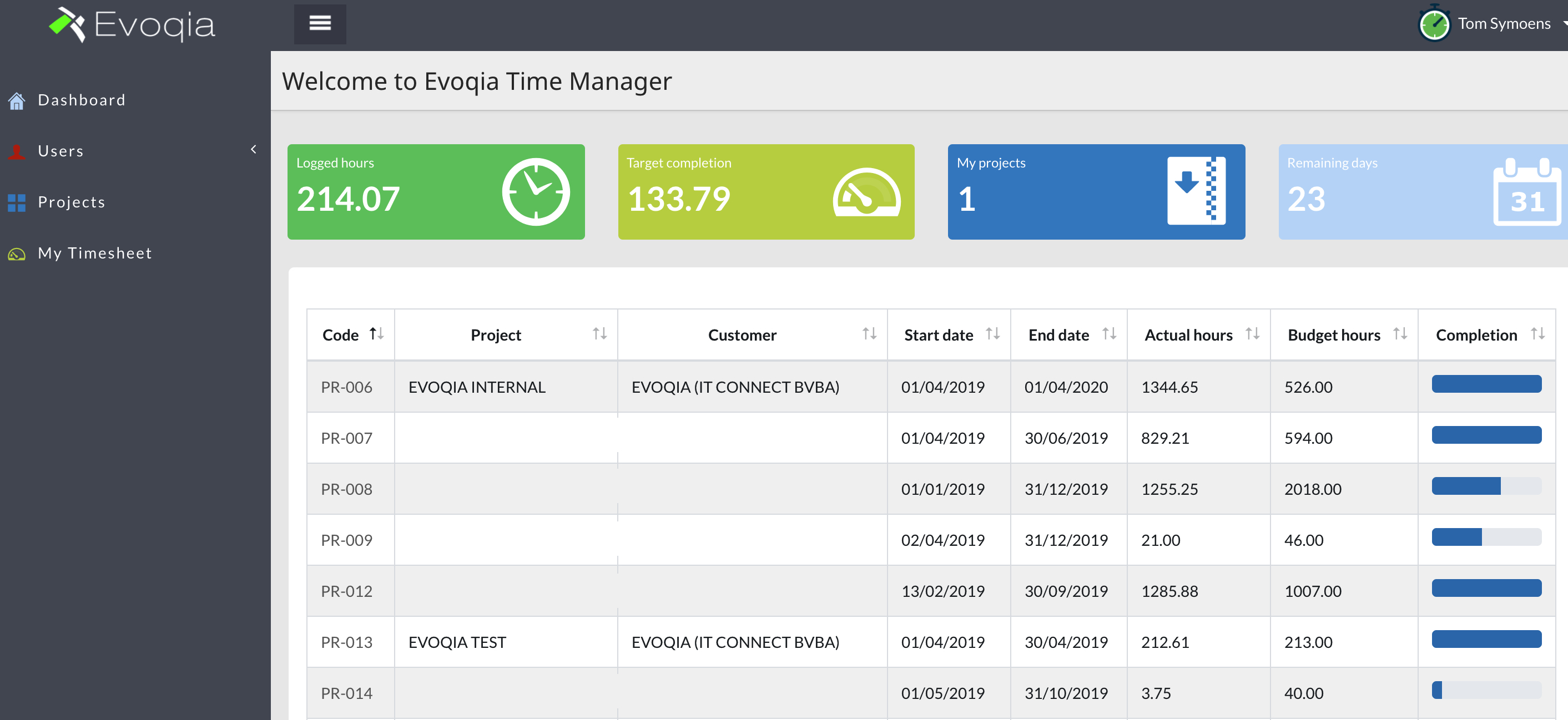Click the speedometer icon on Target completion card

point(866,191)
